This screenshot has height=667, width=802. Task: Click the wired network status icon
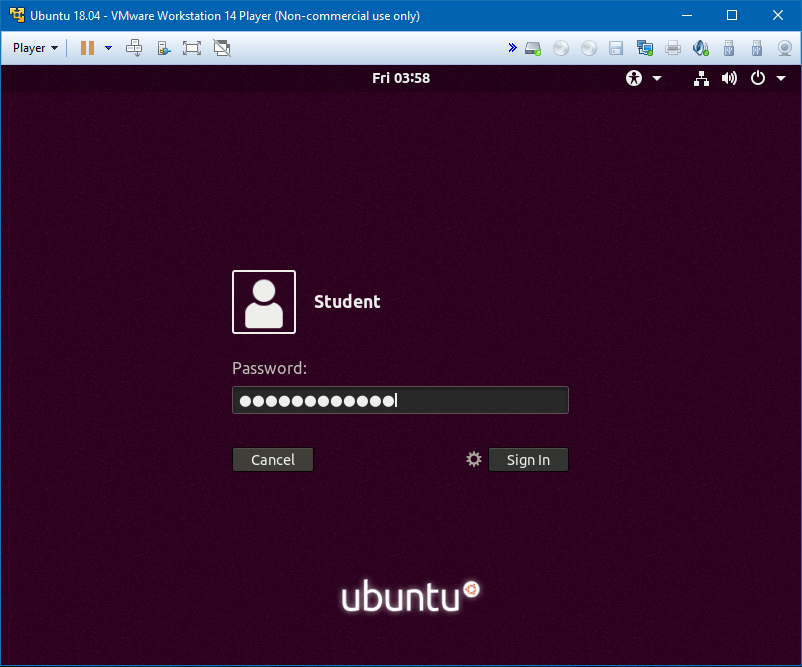pos(701,78)
